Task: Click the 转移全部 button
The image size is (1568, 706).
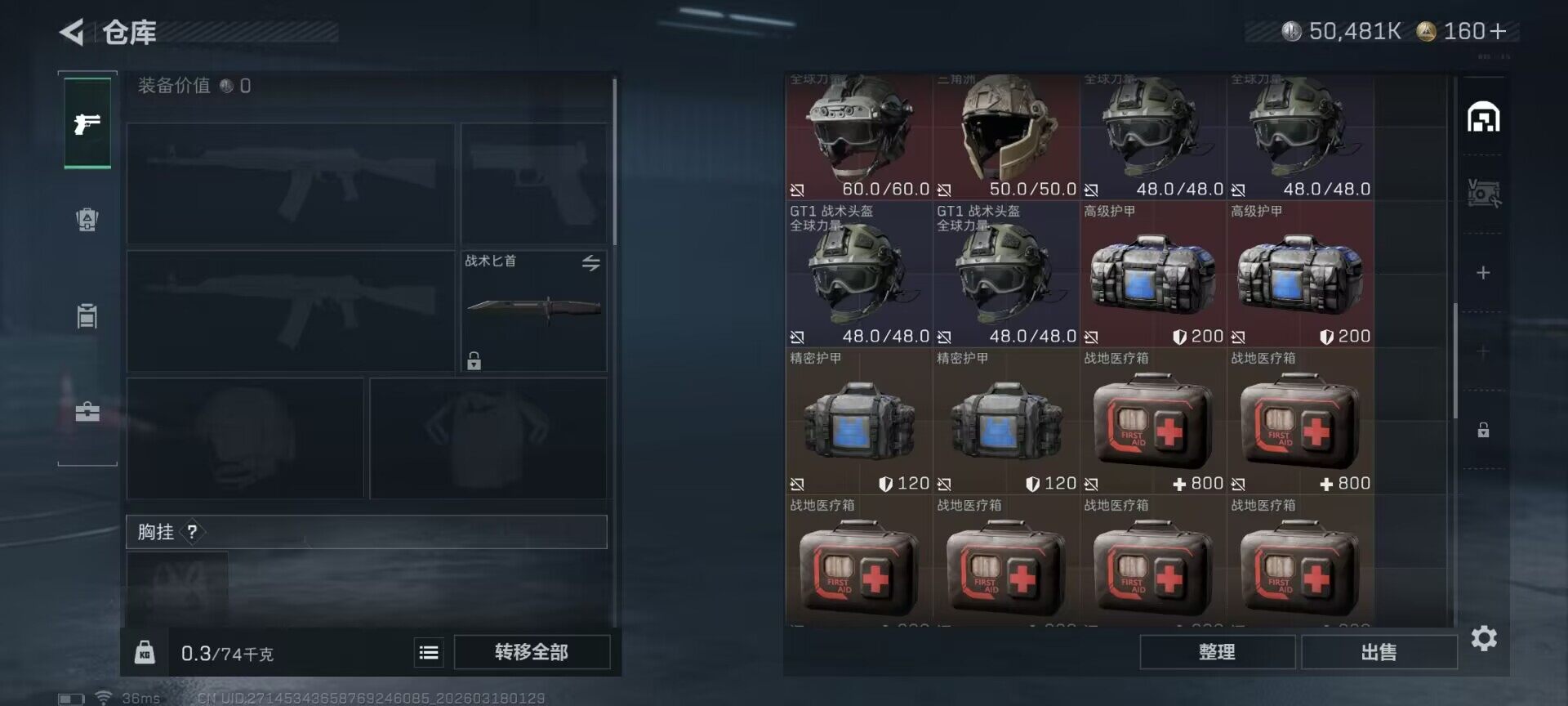Action: 532,652
